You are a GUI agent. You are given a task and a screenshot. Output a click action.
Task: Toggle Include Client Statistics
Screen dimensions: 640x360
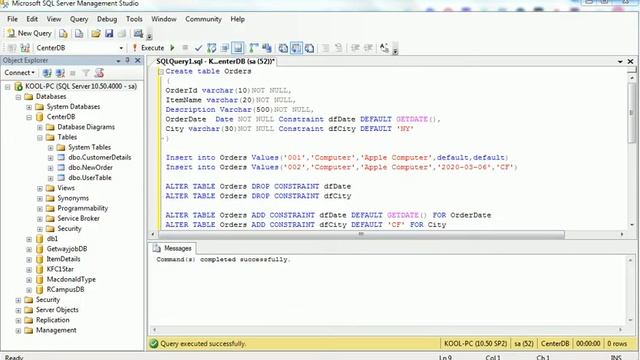(x=267, y=48)
